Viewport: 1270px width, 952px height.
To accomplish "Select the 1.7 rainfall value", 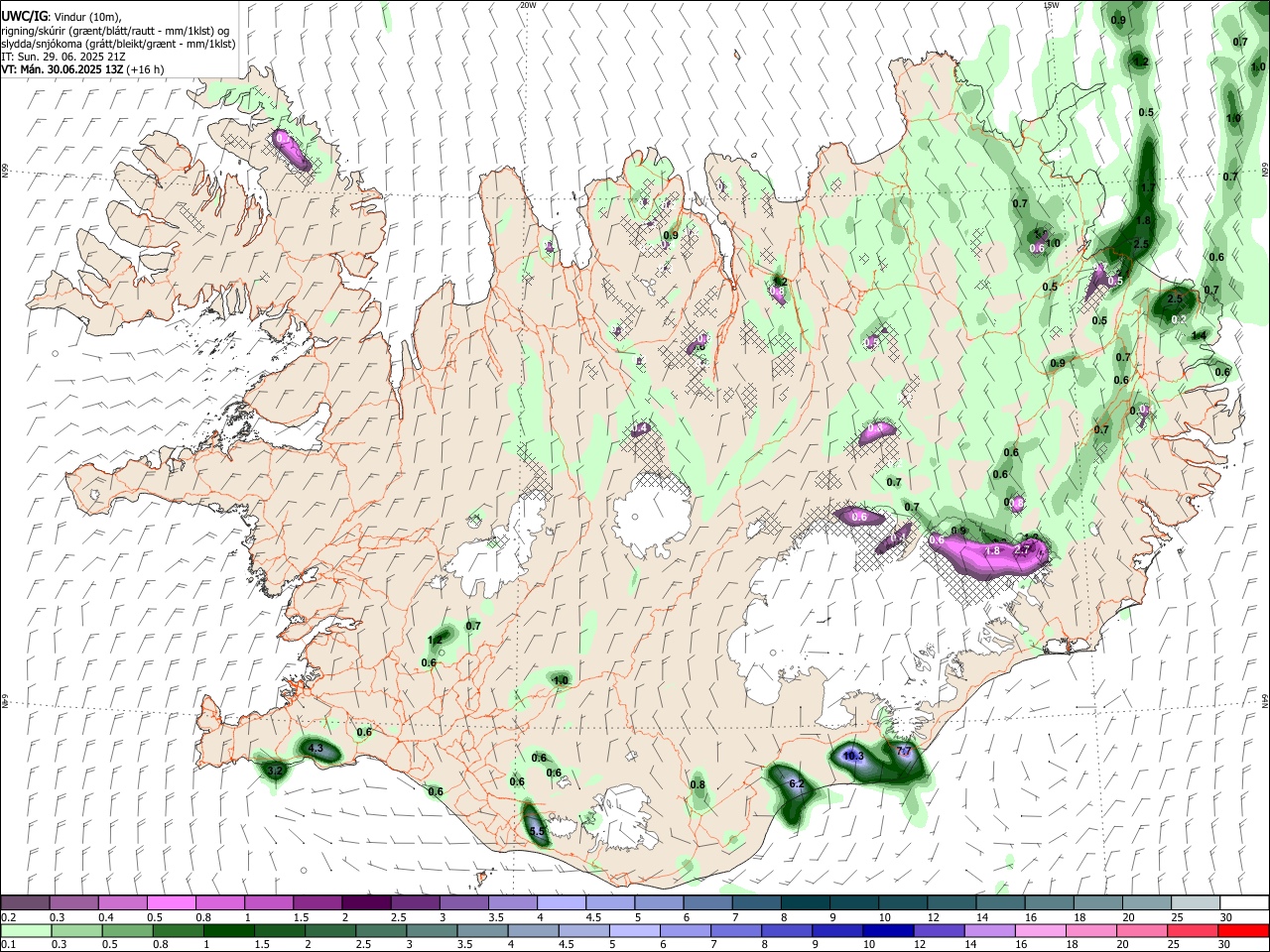I will [1148, 187].
